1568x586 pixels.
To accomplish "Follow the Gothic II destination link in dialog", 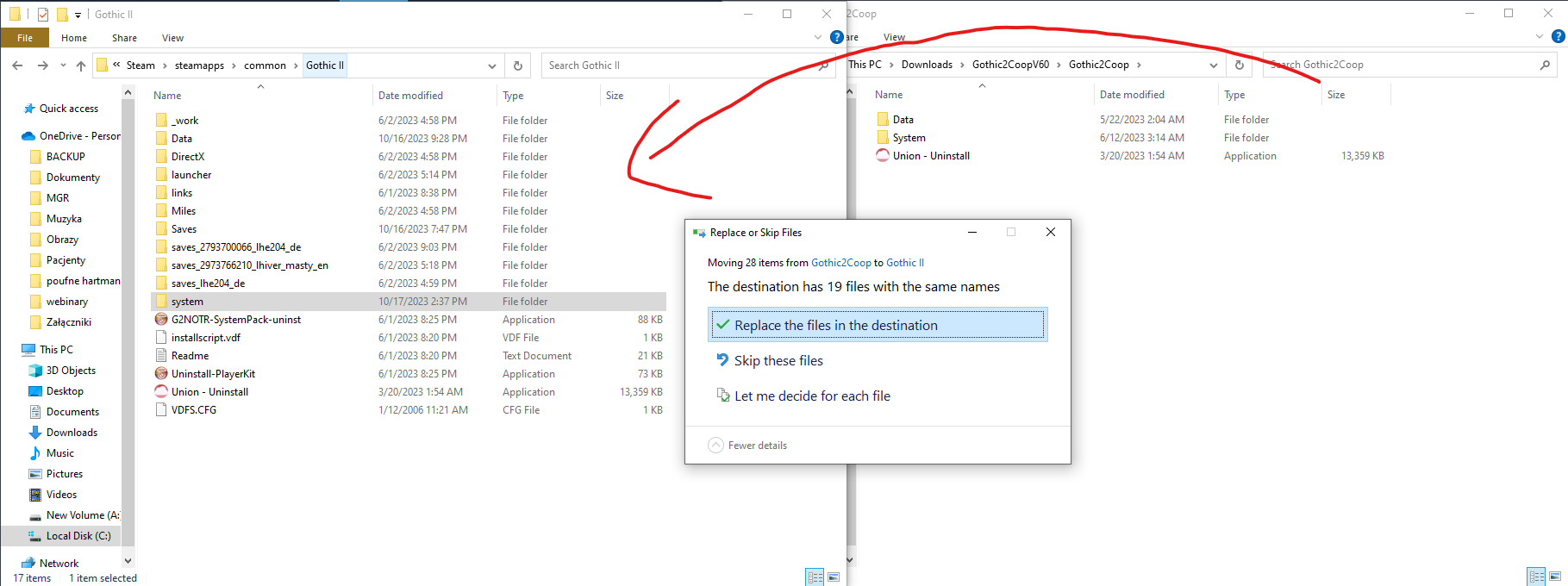I will [x=905, y=263].
